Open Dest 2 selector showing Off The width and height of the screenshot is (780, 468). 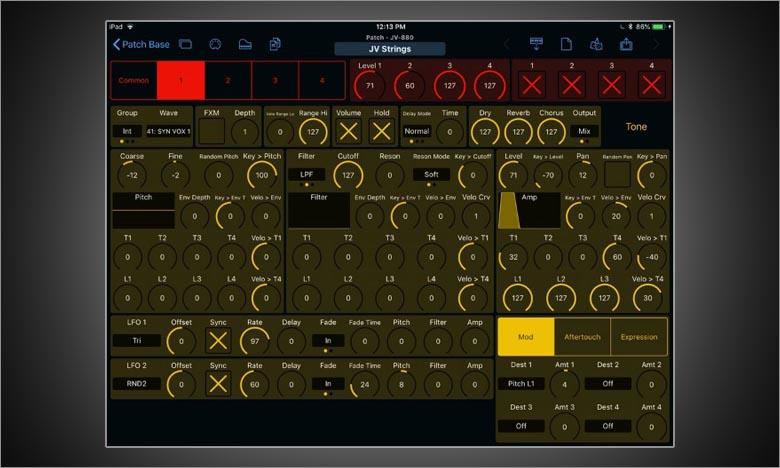[608, 383]
